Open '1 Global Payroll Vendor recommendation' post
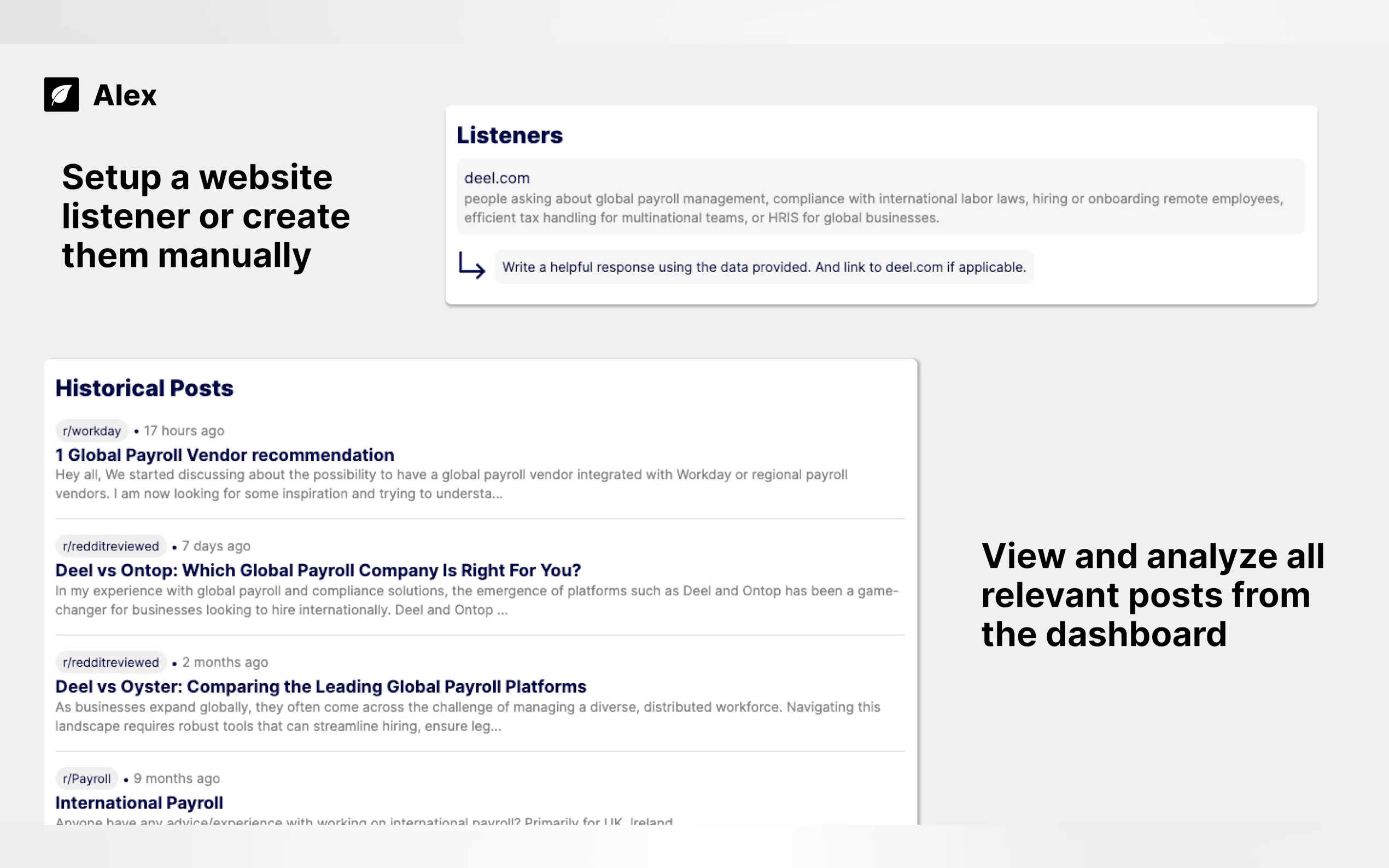 pos(225,455)
